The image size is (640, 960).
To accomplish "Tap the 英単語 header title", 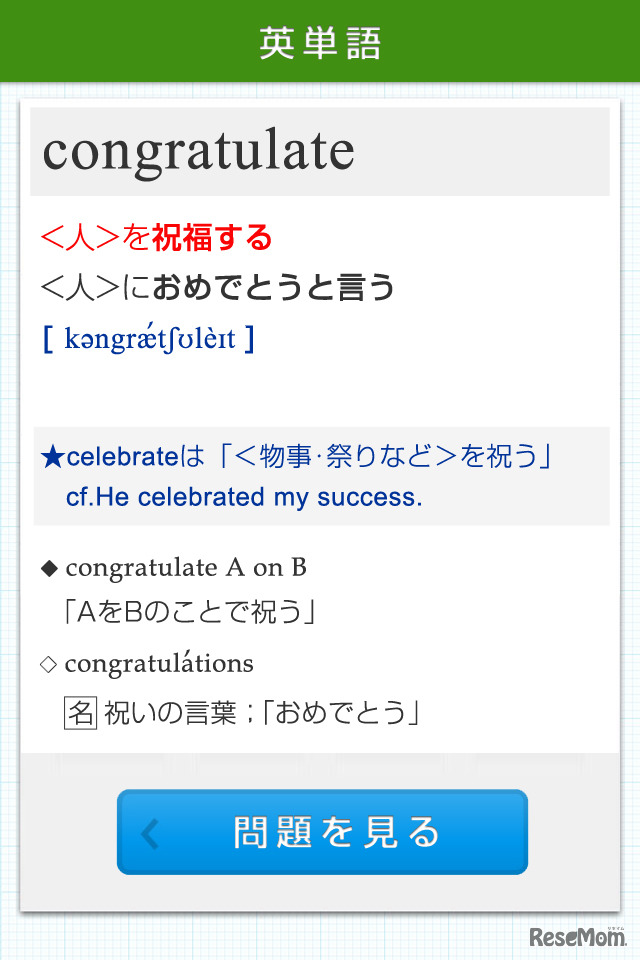I will [320, 43].
